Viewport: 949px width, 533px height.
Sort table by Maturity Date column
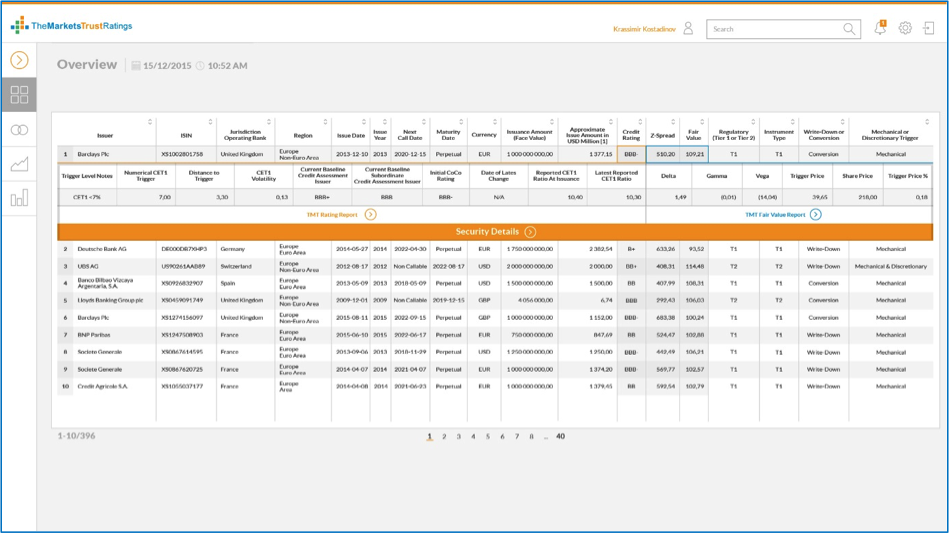tap(461, 122)
